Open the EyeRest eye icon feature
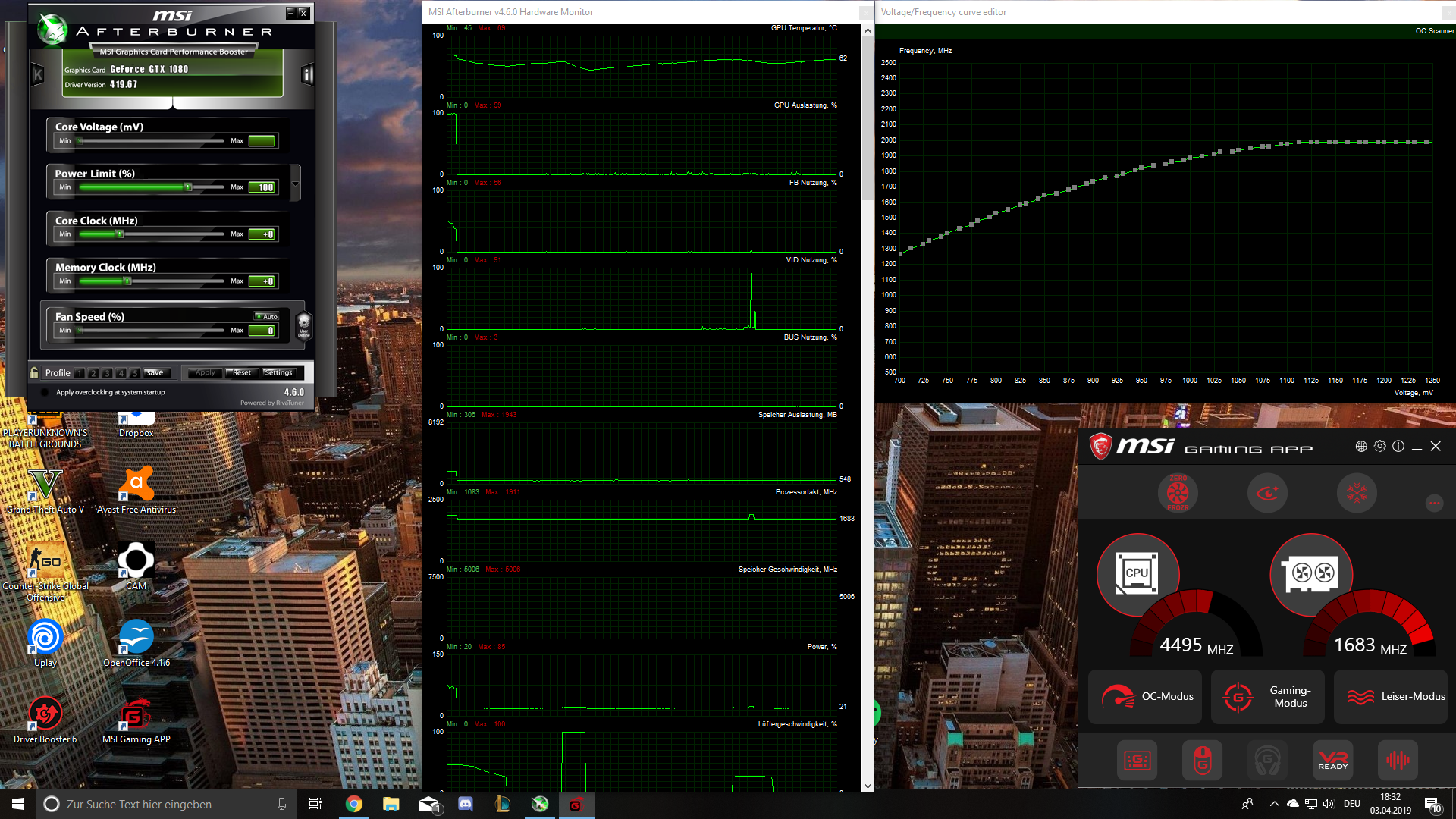Screen dimensions: 1456x819 [1267, 494]
